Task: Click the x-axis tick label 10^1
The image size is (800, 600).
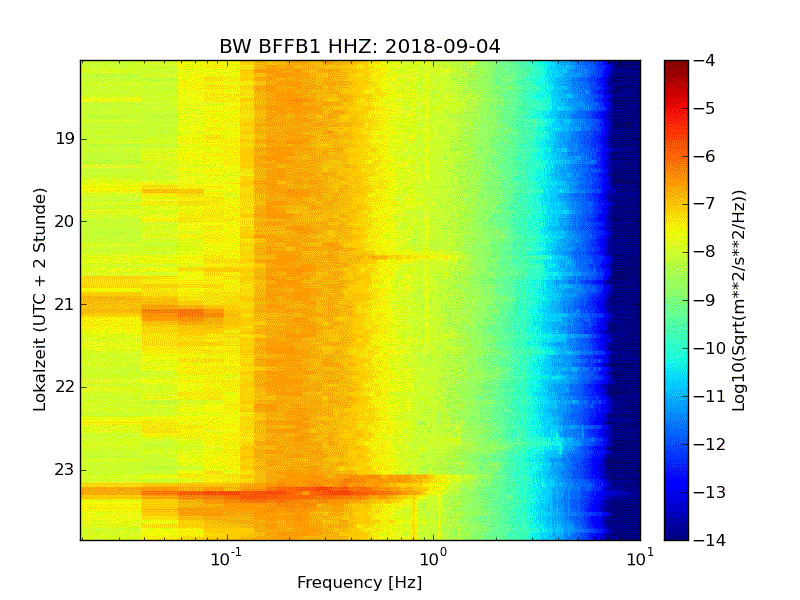Action: coord(640,558)
